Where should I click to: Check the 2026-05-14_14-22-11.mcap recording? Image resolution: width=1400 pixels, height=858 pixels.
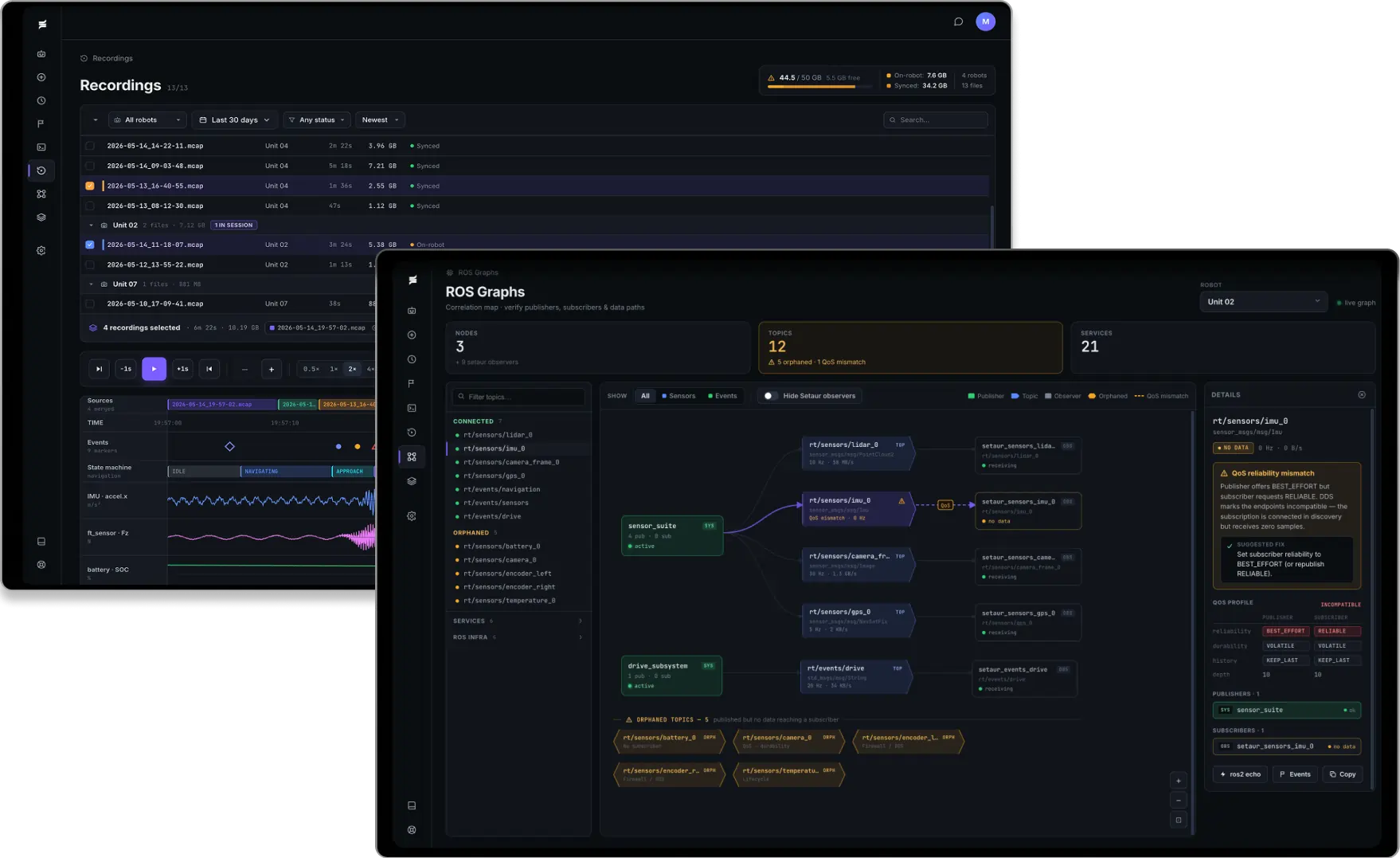90,146
